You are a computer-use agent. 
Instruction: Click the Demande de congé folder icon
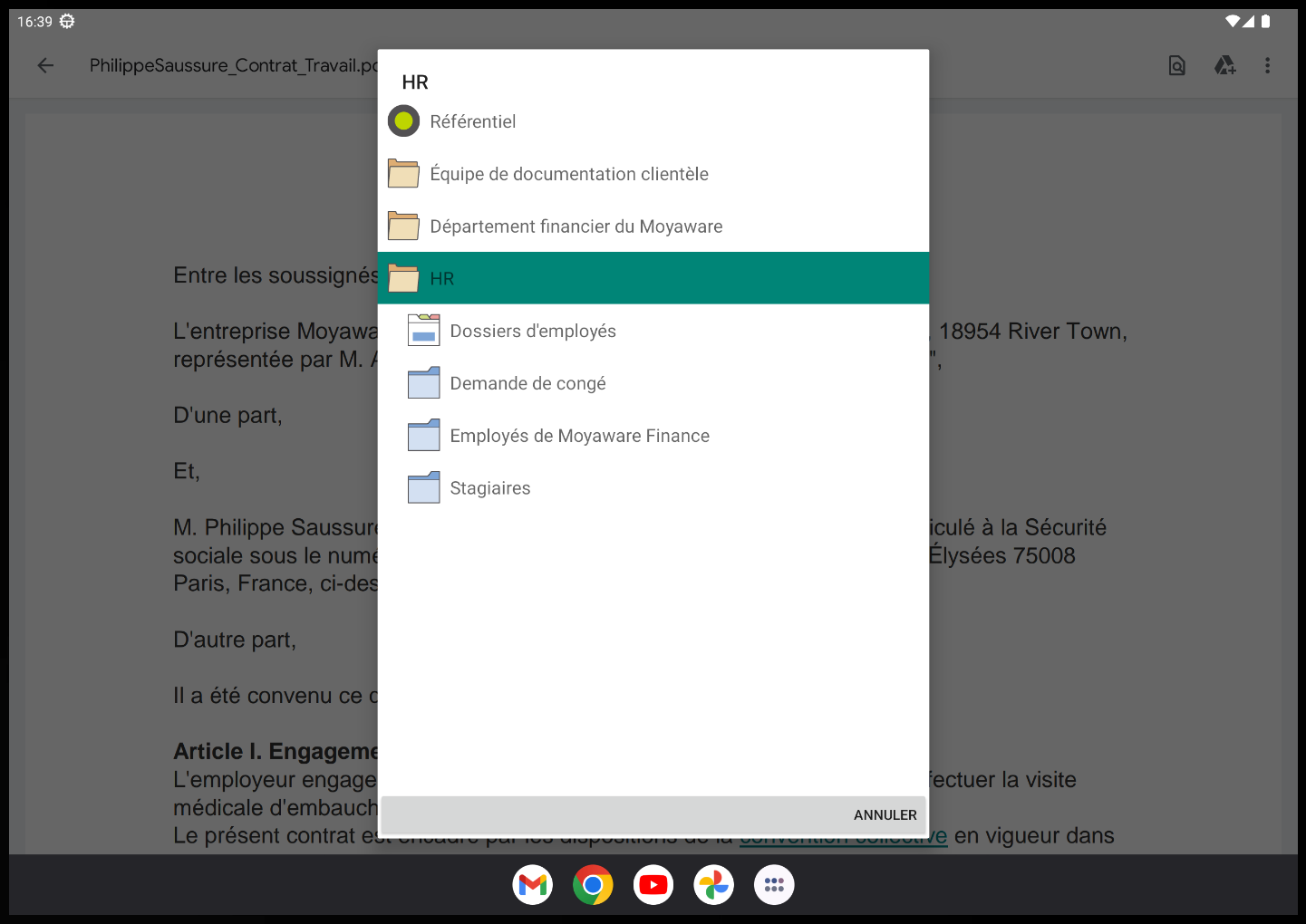423,383
